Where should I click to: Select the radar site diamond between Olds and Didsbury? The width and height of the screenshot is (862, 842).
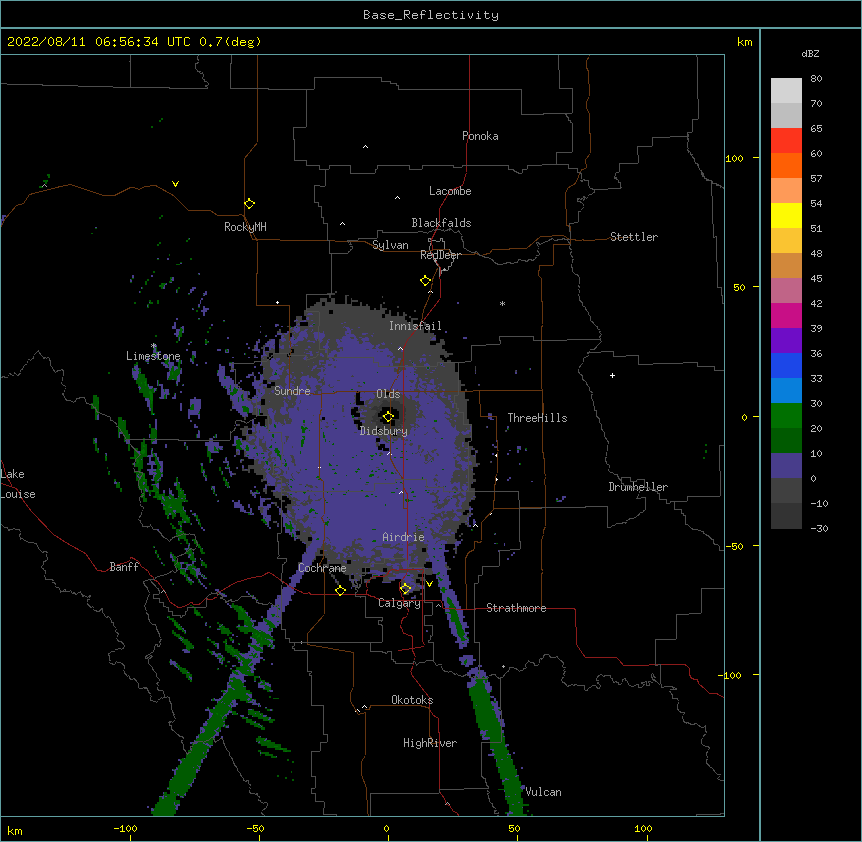pos(388,417)
